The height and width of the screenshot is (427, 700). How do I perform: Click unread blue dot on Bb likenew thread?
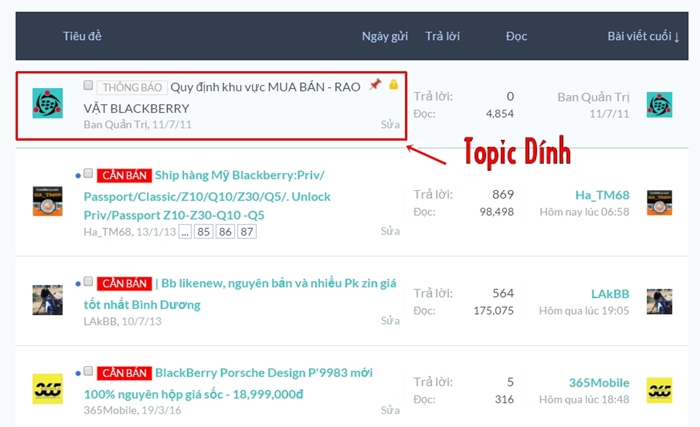[78, 283]
